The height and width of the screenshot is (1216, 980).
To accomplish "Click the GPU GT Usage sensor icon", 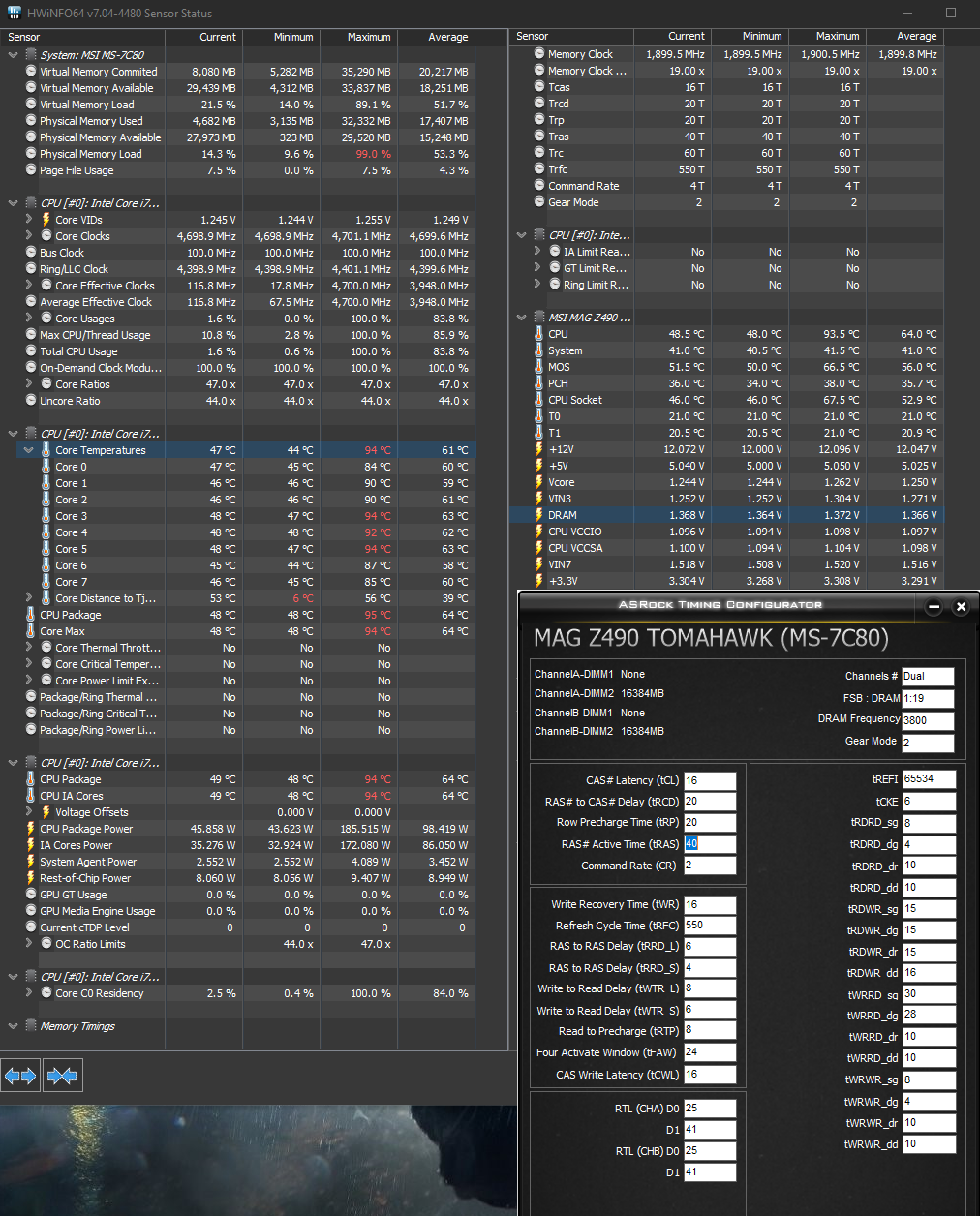I will tap(31, 895).
